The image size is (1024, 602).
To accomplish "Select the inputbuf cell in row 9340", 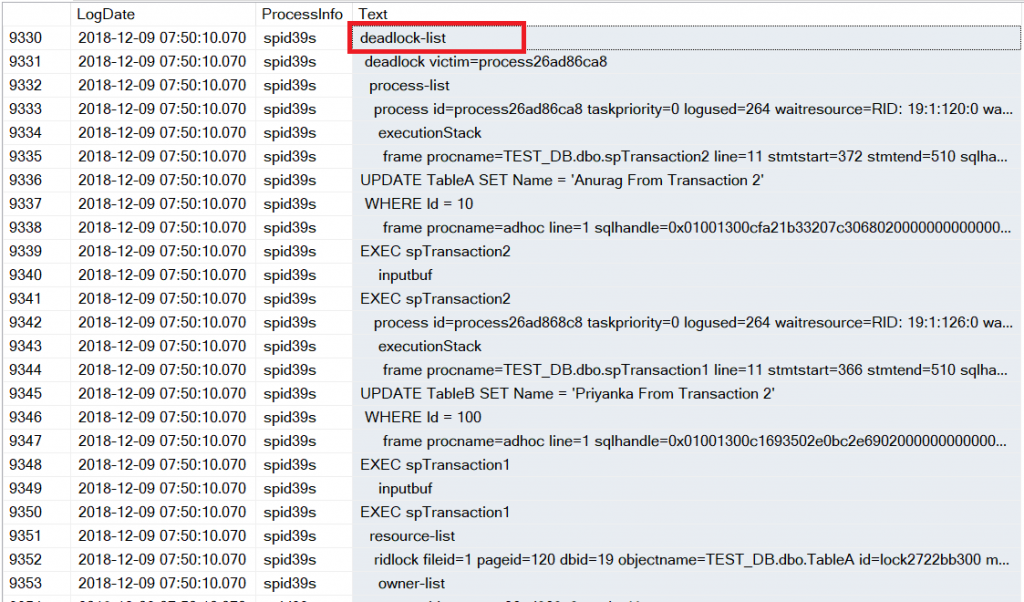I will 405,275.
